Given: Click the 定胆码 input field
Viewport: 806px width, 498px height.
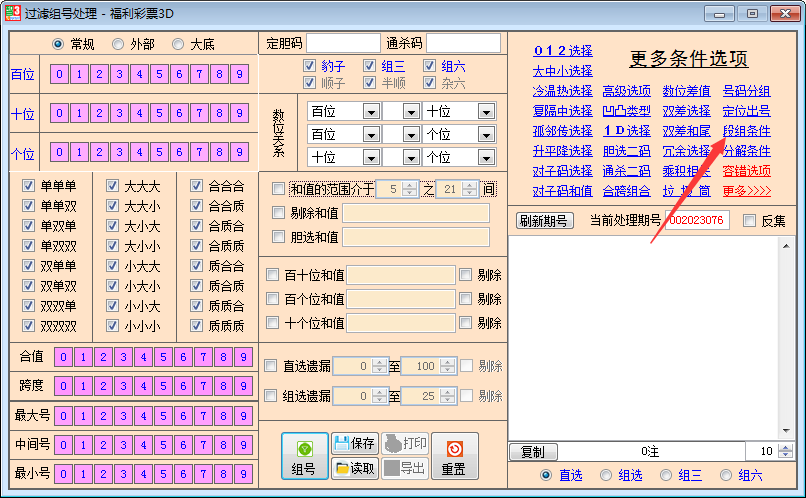Looking at the screenshot, I should click(x=343, y=43).
